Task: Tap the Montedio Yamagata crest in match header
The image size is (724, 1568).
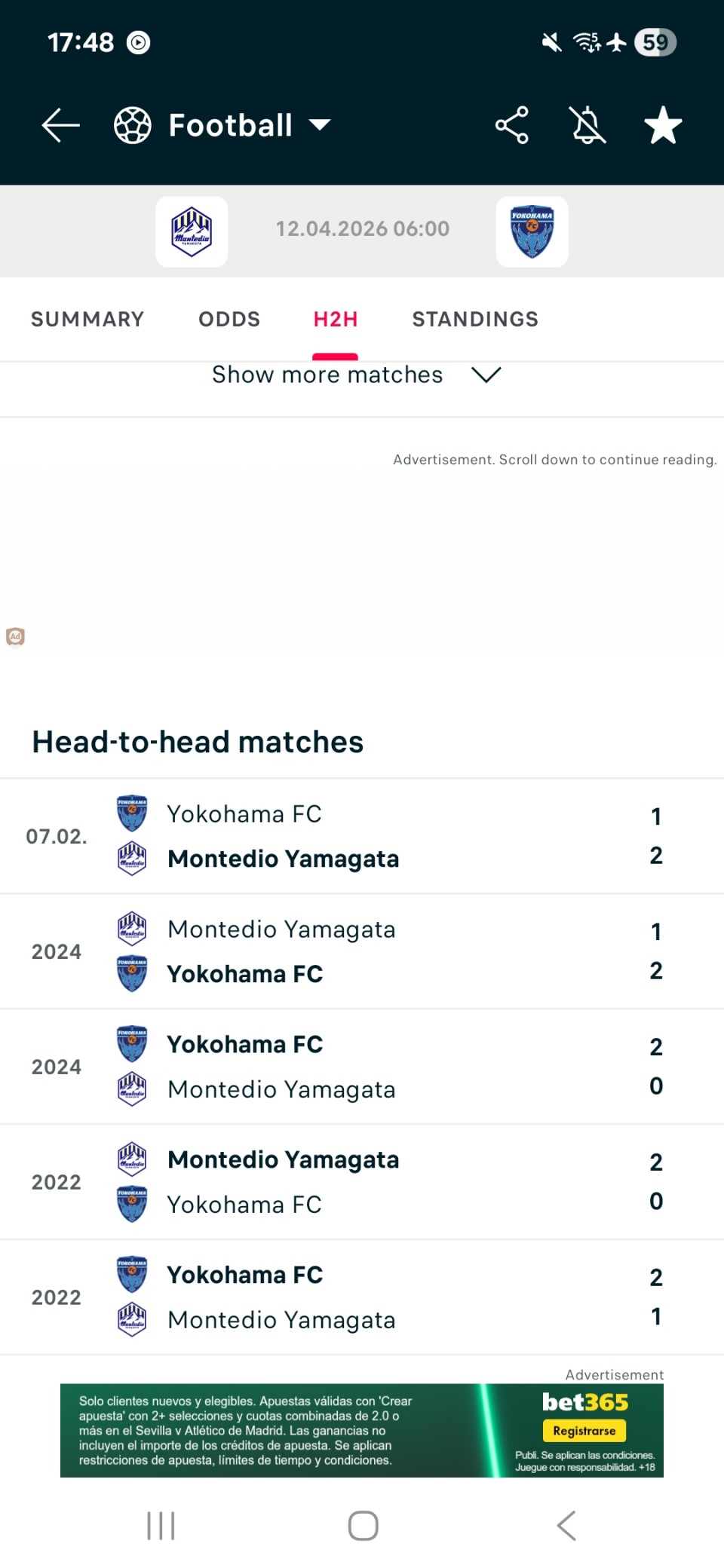Action: (192, 231)
